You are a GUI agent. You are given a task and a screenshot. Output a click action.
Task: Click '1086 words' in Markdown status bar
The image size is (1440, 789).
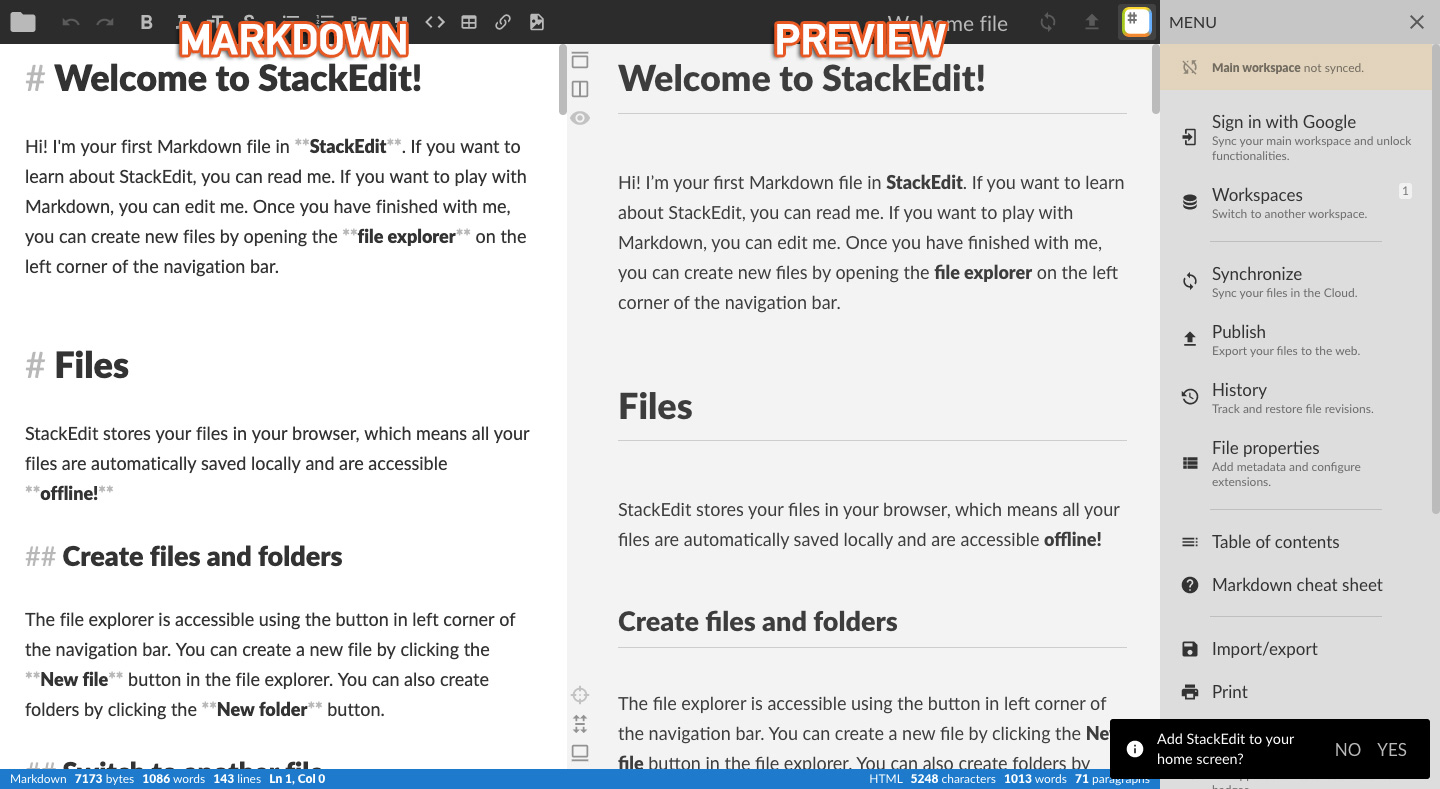point(173,779)
